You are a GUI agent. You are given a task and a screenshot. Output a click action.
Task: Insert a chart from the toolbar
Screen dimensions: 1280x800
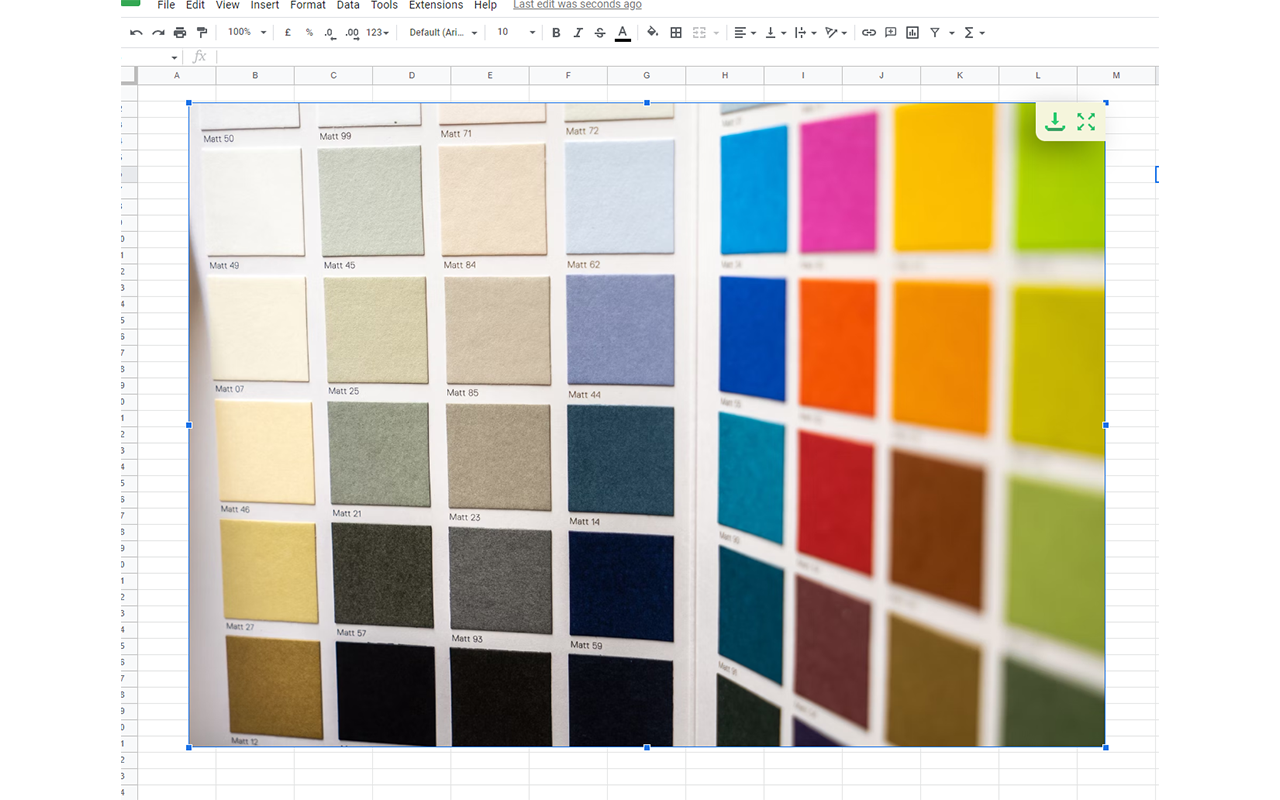click(x=911, y=32)
